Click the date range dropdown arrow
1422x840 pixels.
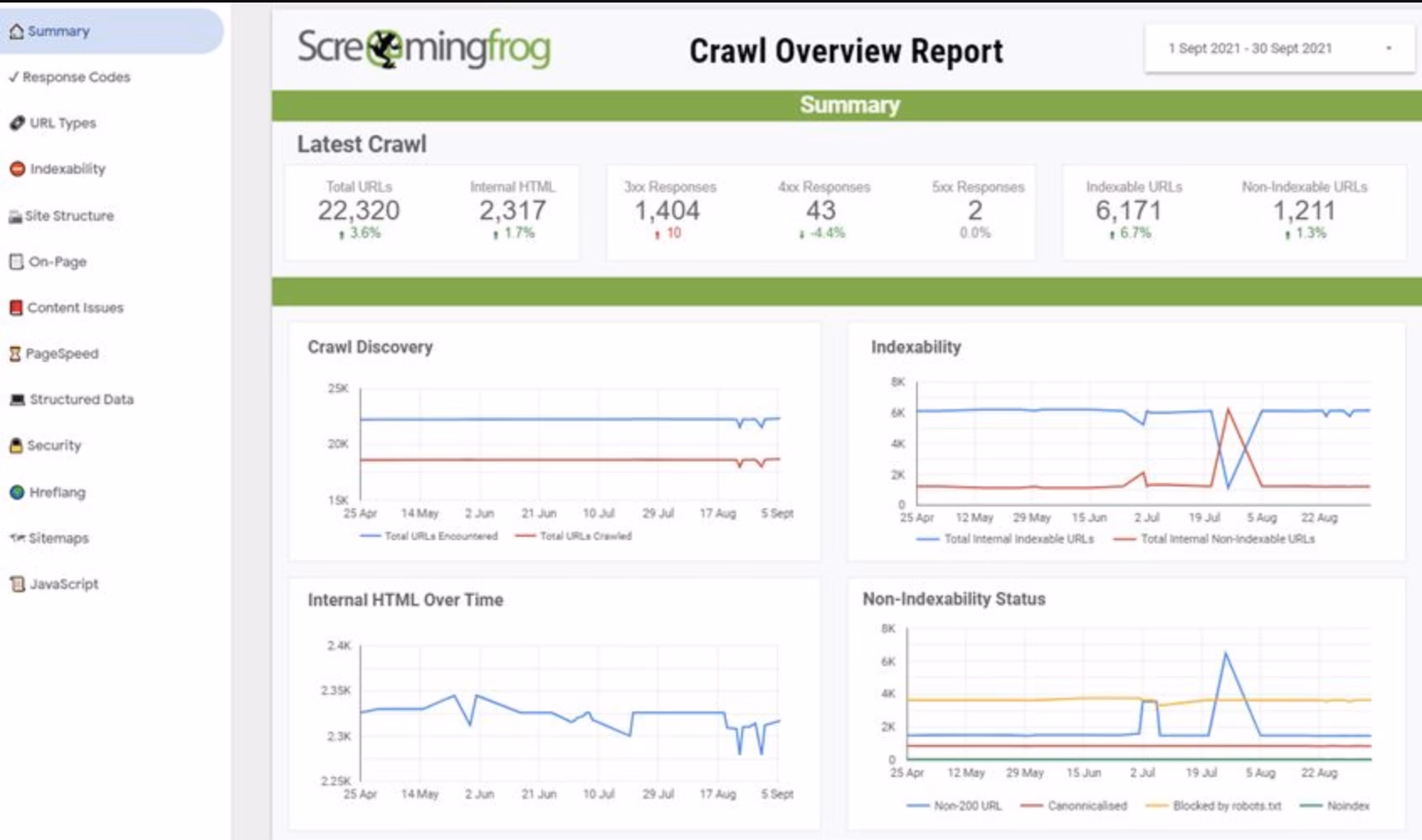(1388, 49)
